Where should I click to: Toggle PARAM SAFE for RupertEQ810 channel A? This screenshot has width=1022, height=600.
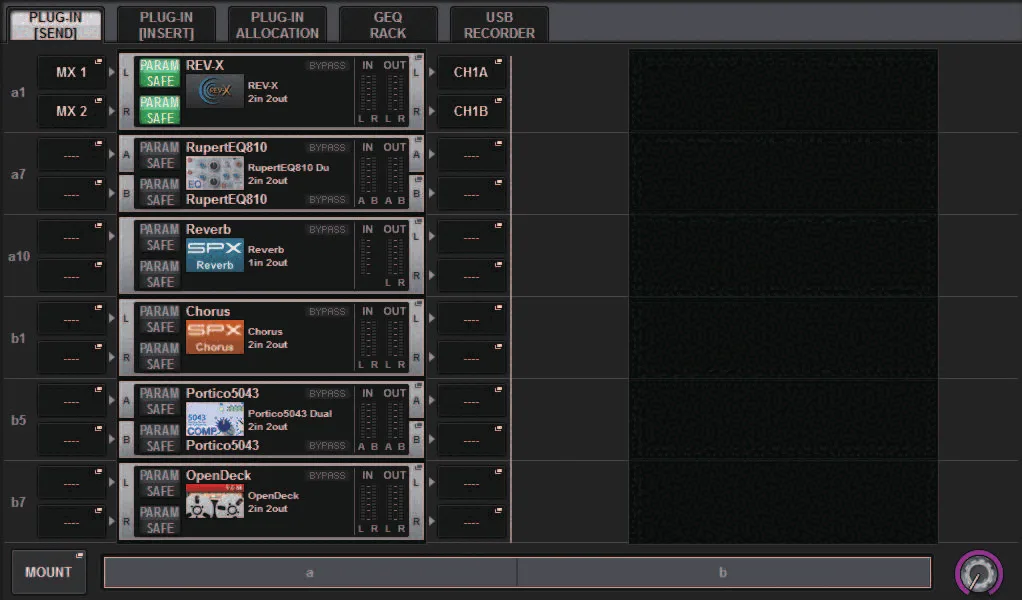point(160,155)
